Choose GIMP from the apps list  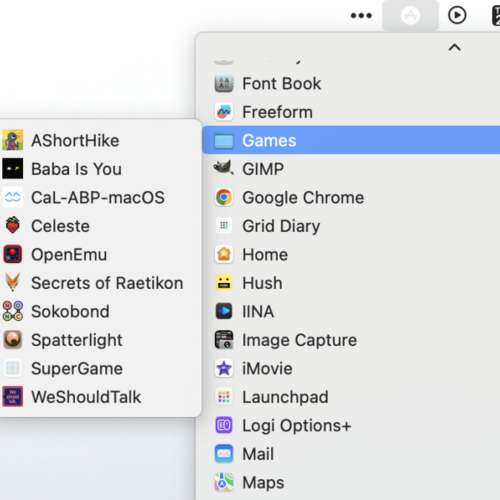(351, 169)
